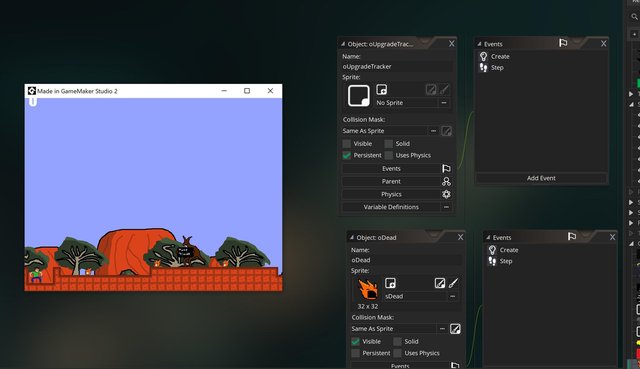This screenshot has width=640, height=369.
Task: Uncheck Persistent in oUpgradeTracker
Action: (347, 156)
